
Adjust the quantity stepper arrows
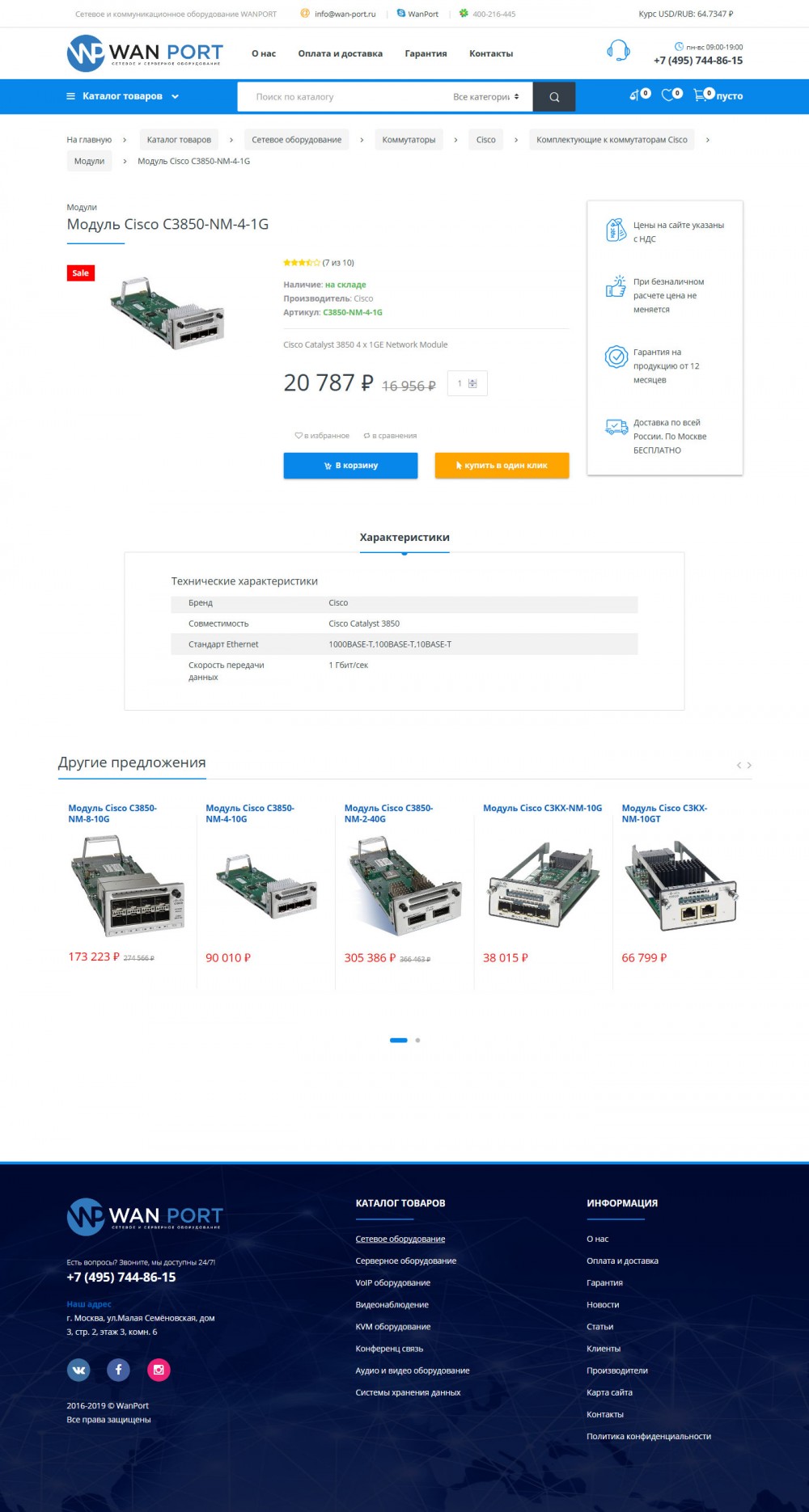(x=472, y=383)
